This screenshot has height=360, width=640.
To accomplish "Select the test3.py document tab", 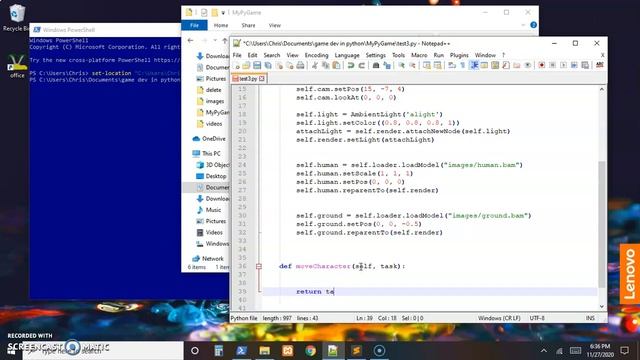I will click(x=248, y=78).
